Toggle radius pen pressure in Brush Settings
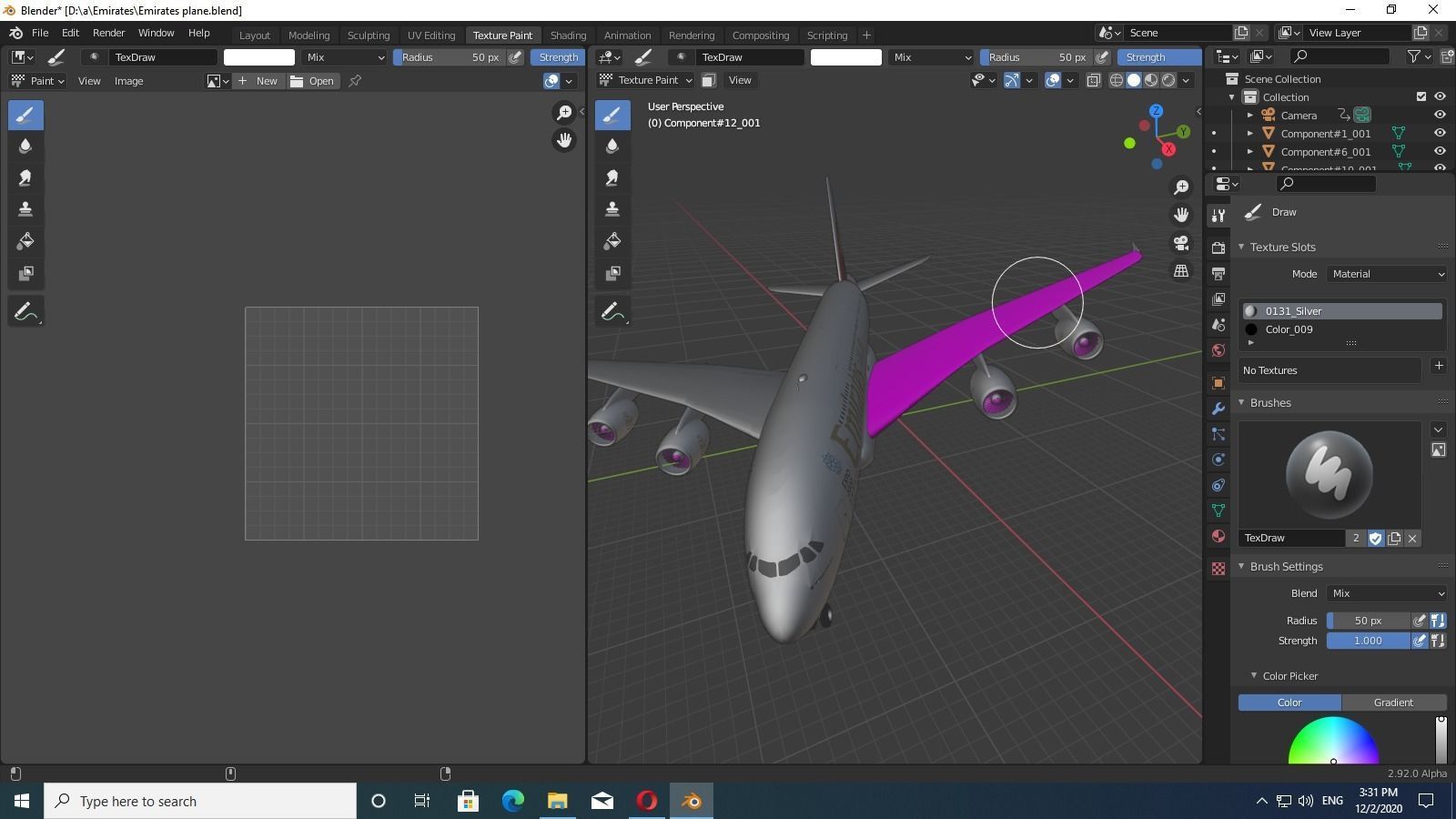The image size is (1456, 819). click(x=1419, y=621)
